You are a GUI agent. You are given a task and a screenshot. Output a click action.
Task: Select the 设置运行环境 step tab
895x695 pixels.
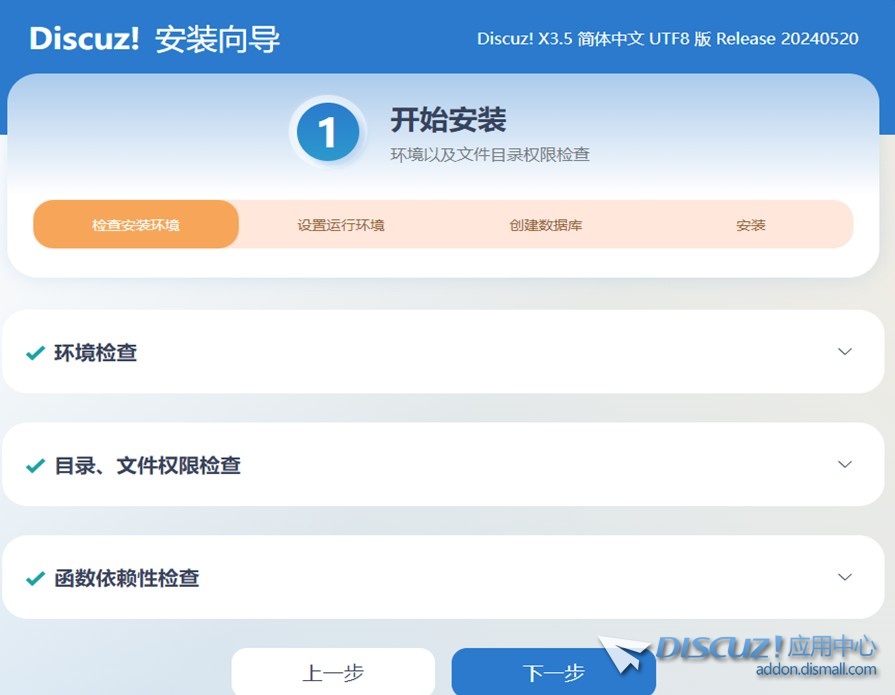(x=341, y=225)
